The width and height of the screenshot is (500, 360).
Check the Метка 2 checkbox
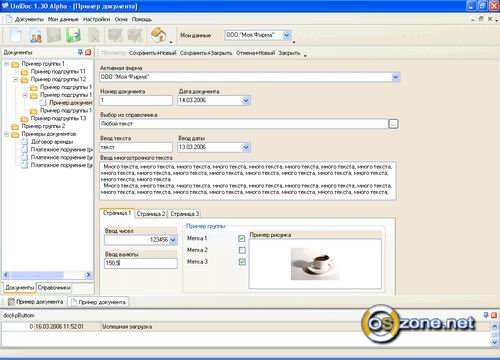[x=242, y=250]
